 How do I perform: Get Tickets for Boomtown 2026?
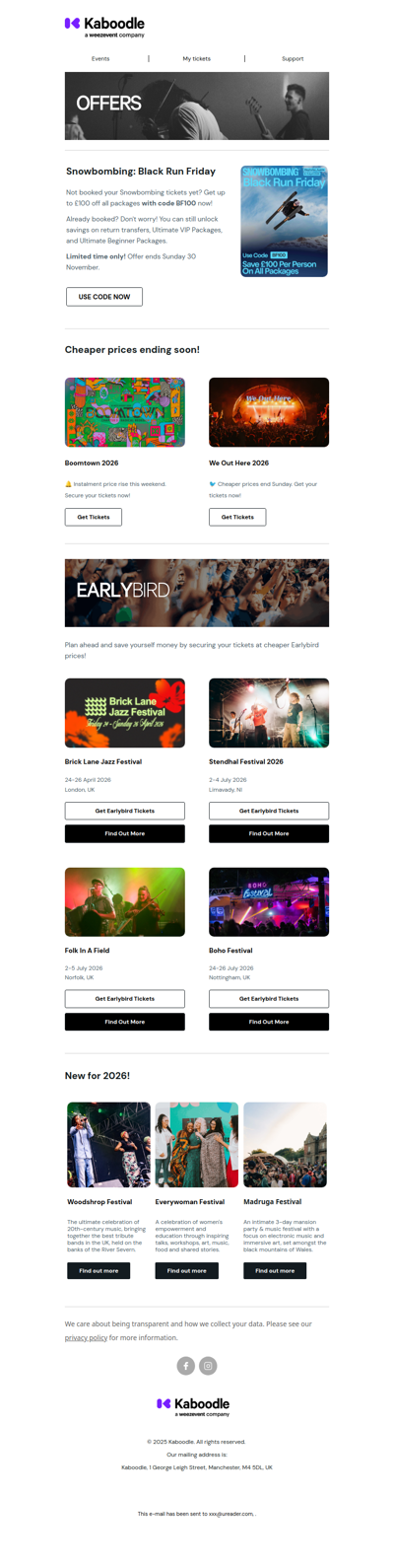pos(94,517)
